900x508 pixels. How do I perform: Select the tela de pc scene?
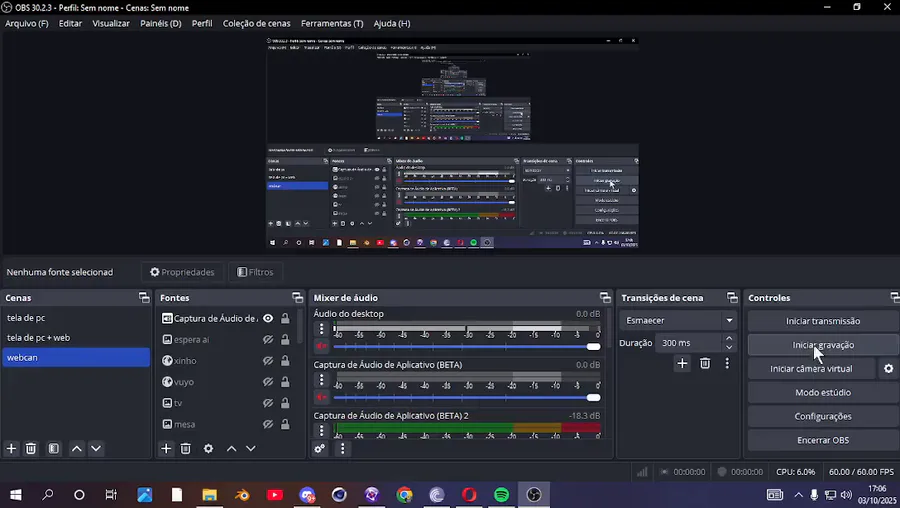pyautogui.click(x=76, y=317)
